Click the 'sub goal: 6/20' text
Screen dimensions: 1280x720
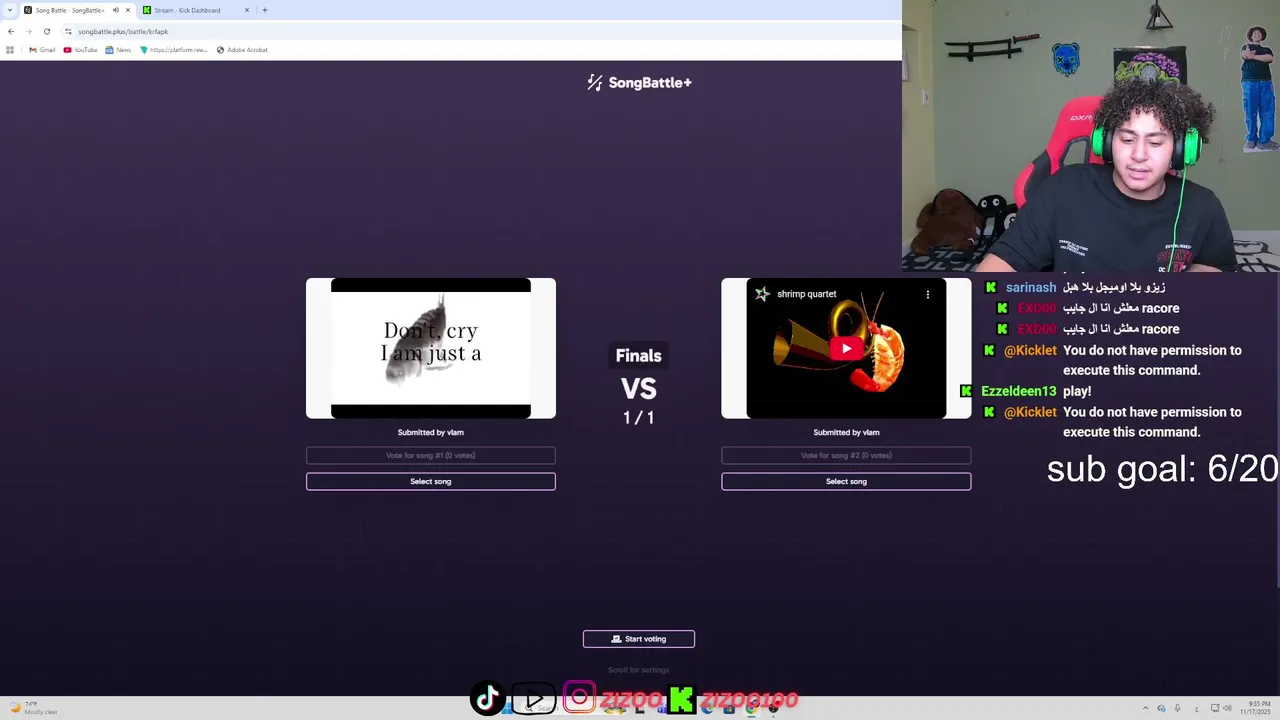tap(1162, 468)
